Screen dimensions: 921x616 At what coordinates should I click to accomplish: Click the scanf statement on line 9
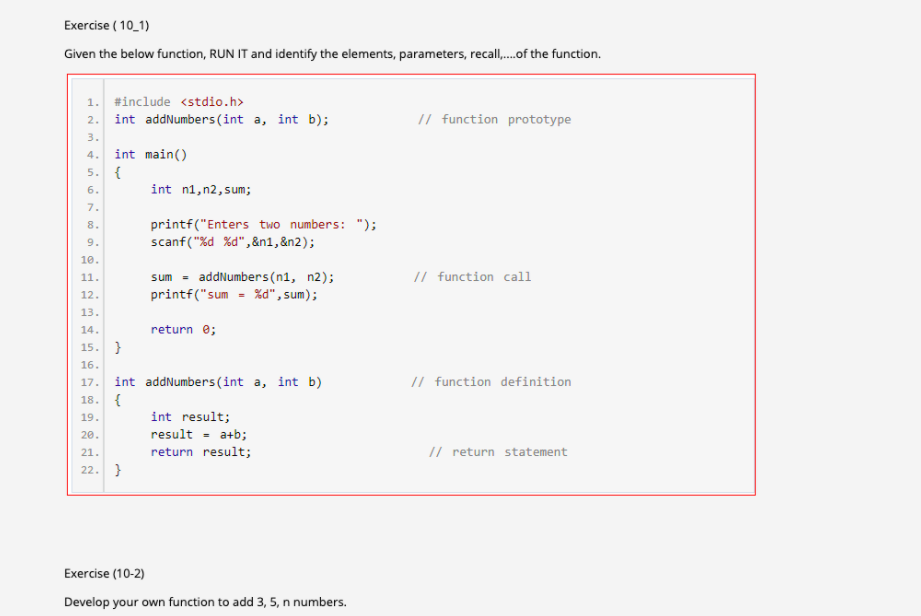pos(230,241)
